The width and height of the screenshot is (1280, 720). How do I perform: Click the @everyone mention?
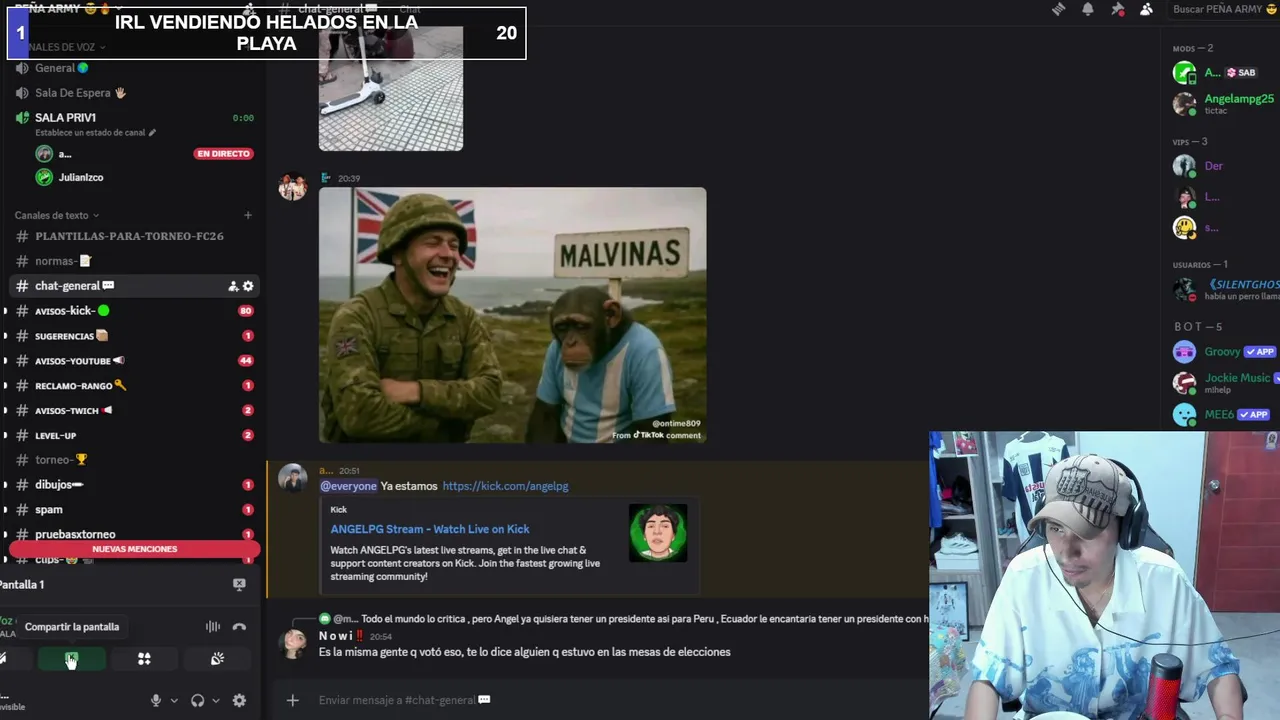click(x=348, y=486)
